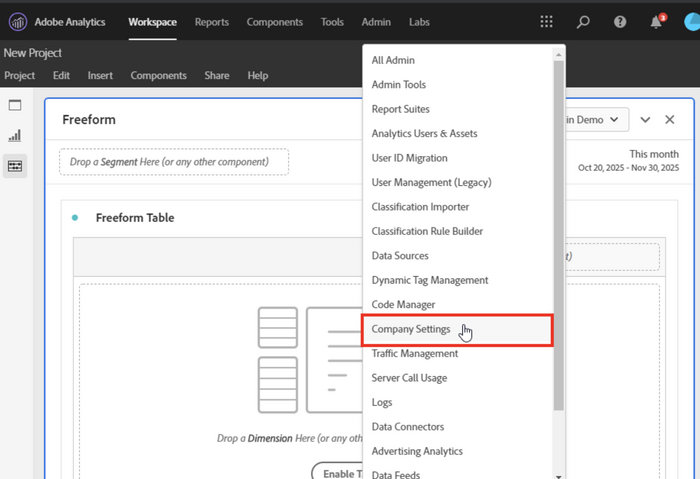700x479 pixels.
Task: Open the Labs tab
Action: [419, 22]
